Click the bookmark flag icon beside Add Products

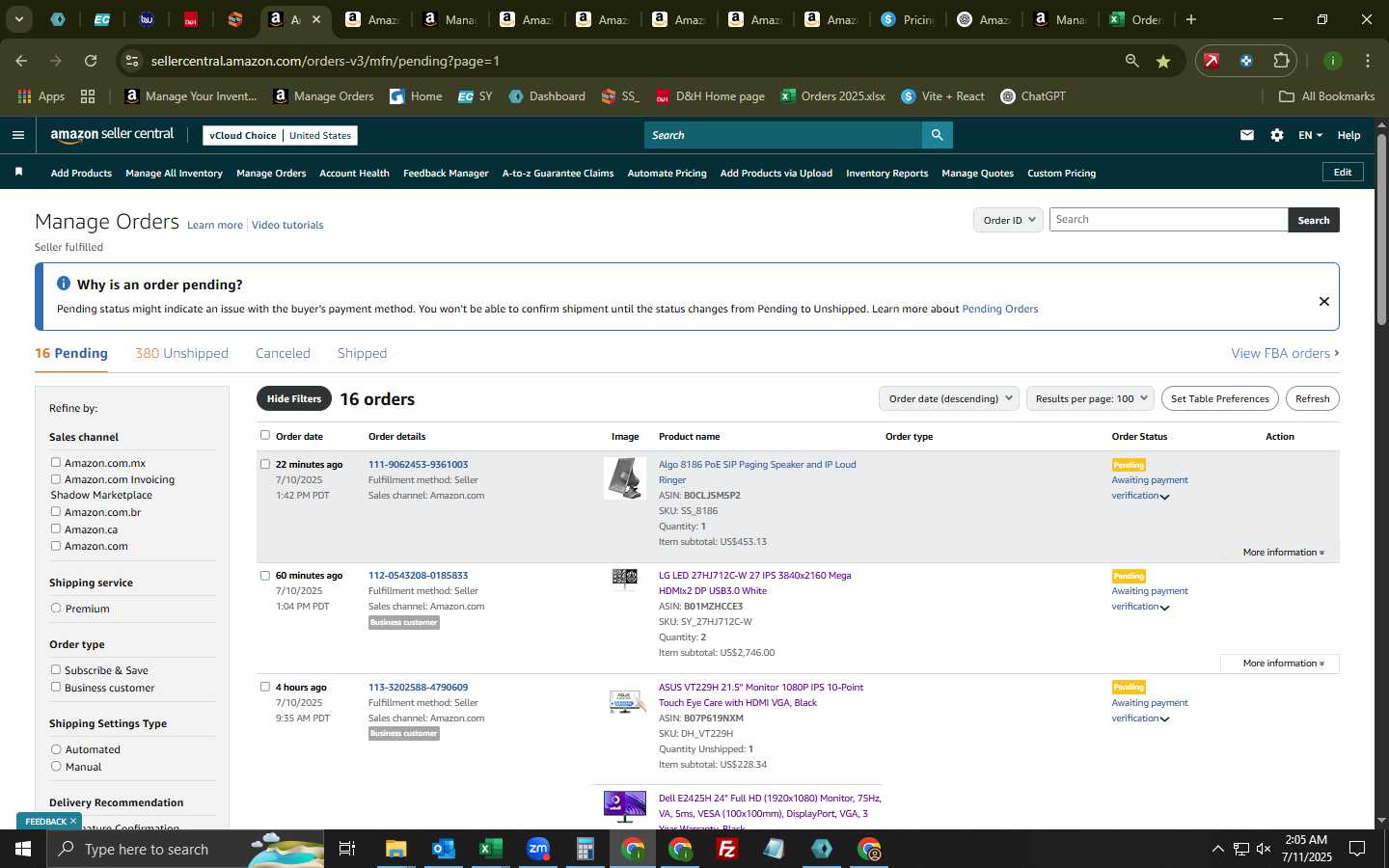click(18, 172)
